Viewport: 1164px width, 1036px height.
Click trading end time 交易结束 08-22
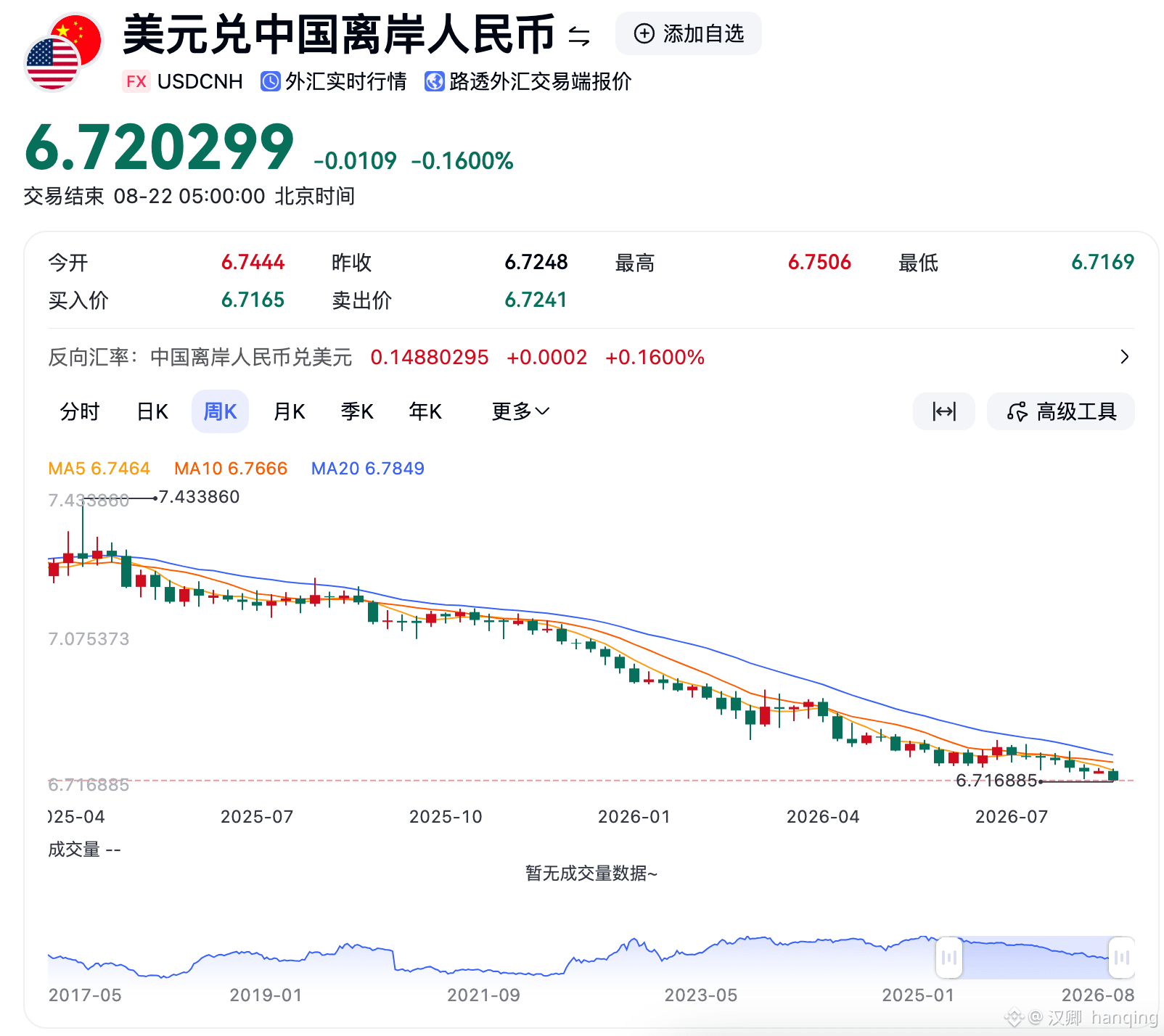pyautogui.click(x=189, y=196)
